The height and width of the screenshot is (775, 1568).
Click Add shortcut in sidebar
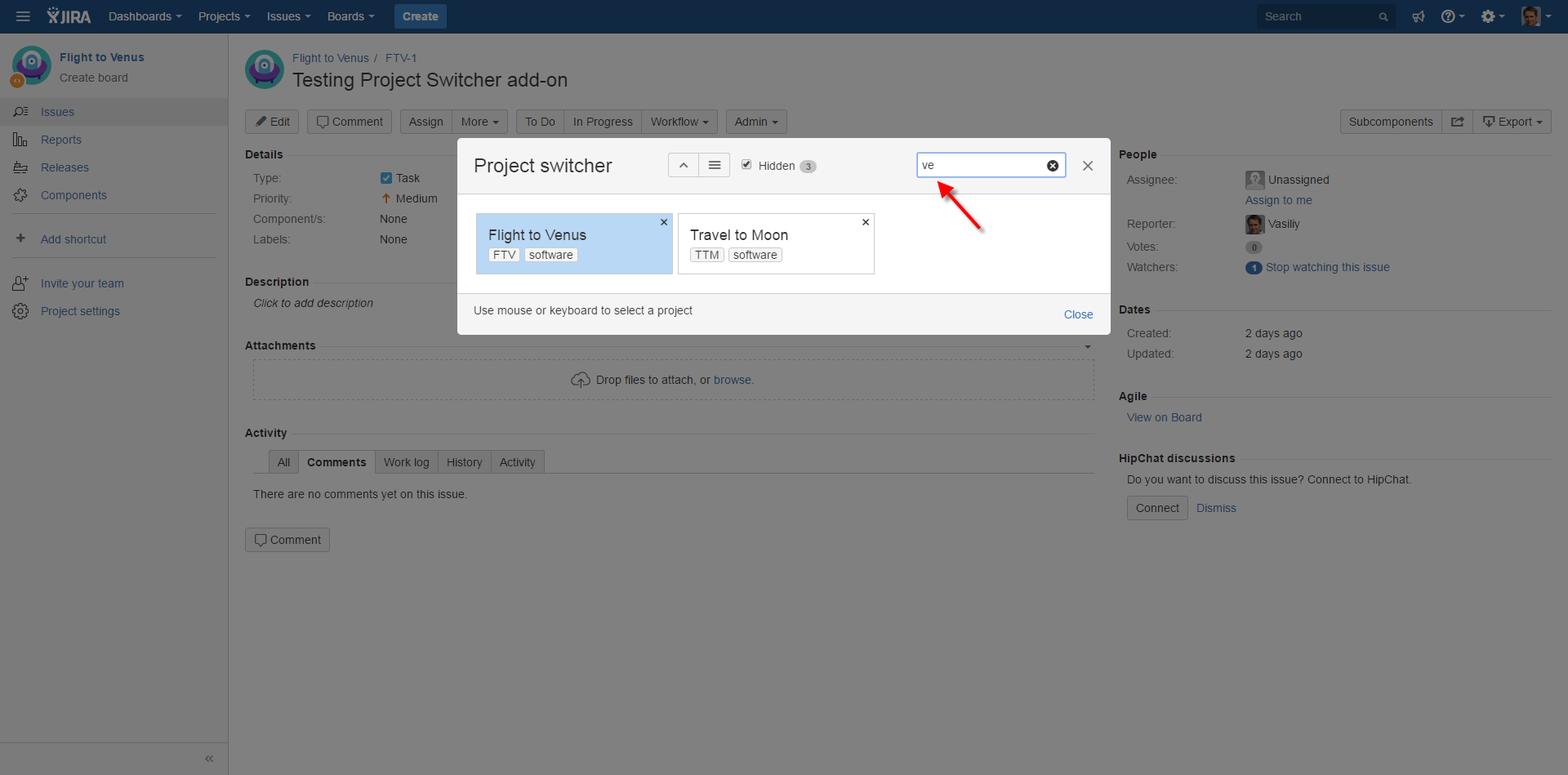click(x=73, y=239)
